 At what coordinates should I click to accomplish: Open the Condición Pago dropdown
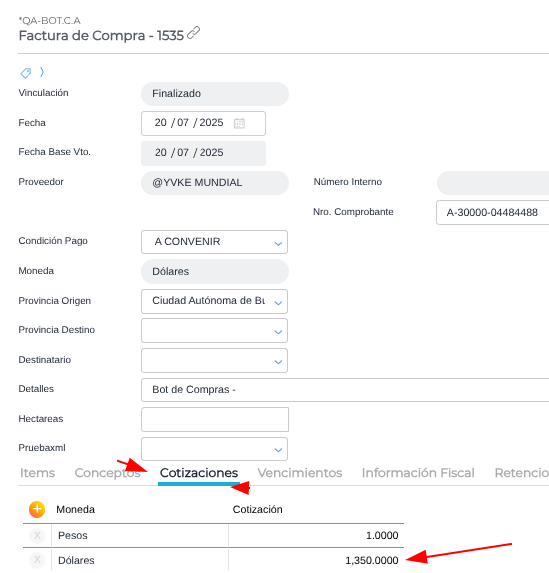[214, 242]
